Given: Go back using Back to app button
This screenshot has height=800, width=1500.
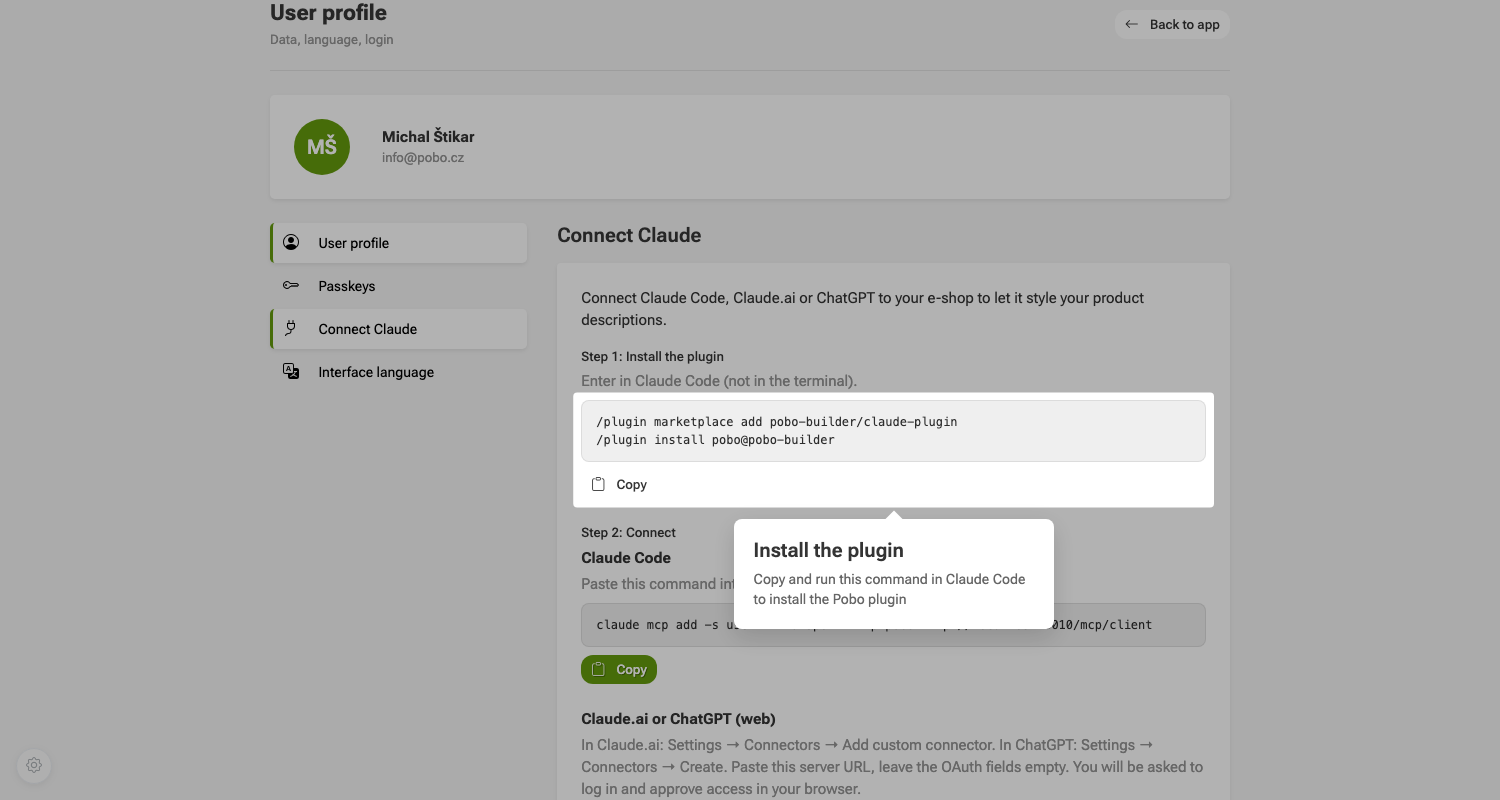Looking at the screenshot, I should point(1172,24).
